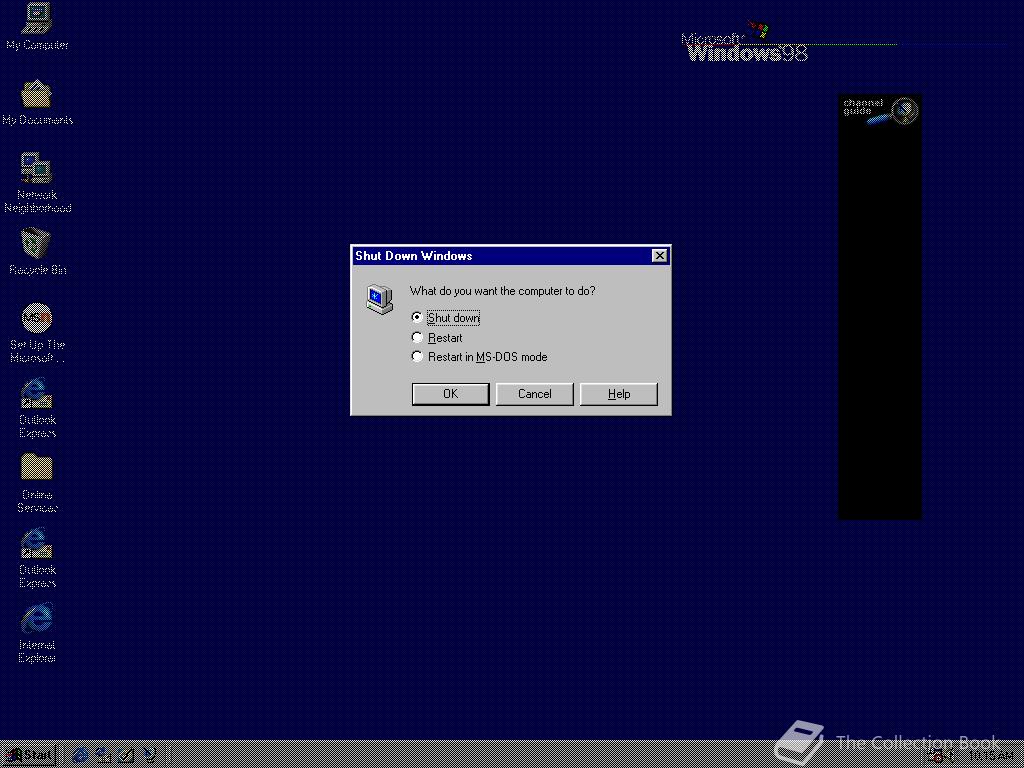Image resolution: width=1024 pixels, height=768 pixels.
Task: Click the text 'What do you want the computer to do?'
Action: tap(502, 291)
